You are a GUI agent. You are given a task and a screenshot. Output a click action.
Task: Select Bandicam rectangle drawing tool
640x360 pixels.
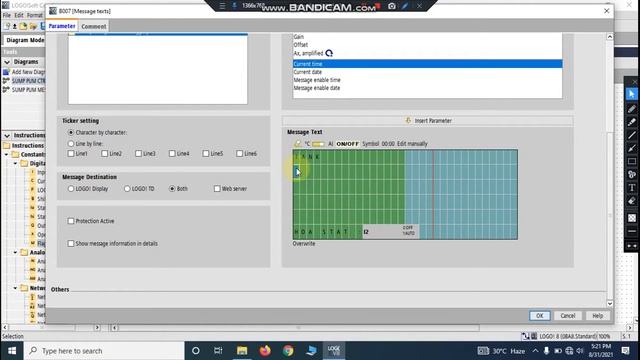coord(632,161)
